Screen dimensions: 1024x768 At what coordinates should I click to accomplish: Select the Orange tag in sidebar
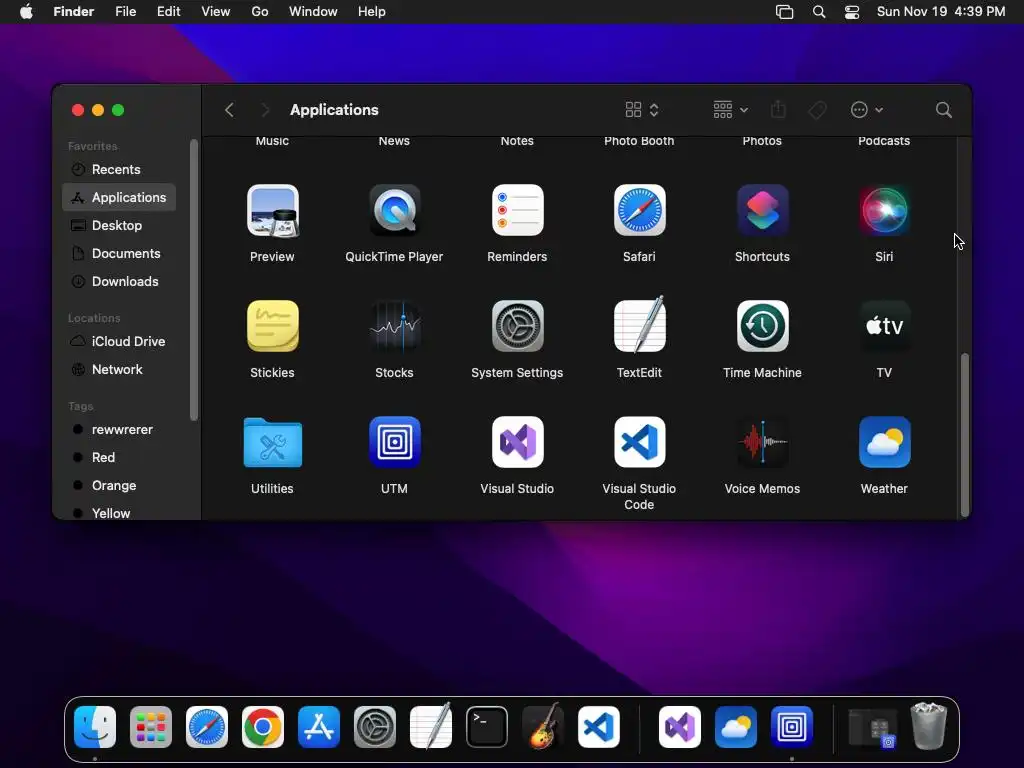click(119, 486)
